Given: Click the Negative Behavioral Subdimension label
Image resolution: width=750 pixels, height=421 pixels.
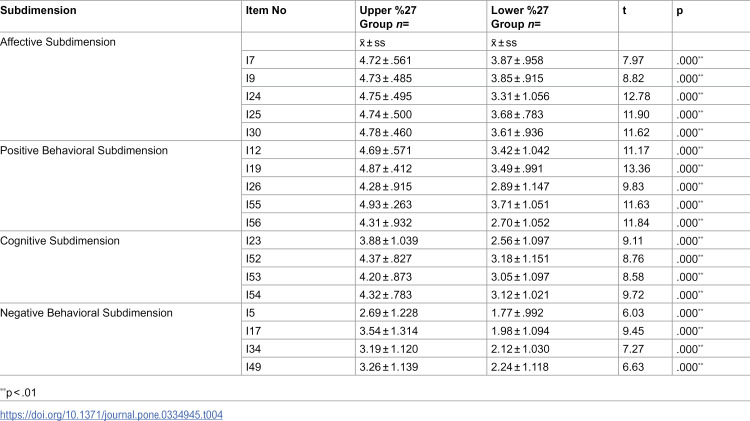Looking at the screenshot, I should pyautogui.click(x=87, y=313).
